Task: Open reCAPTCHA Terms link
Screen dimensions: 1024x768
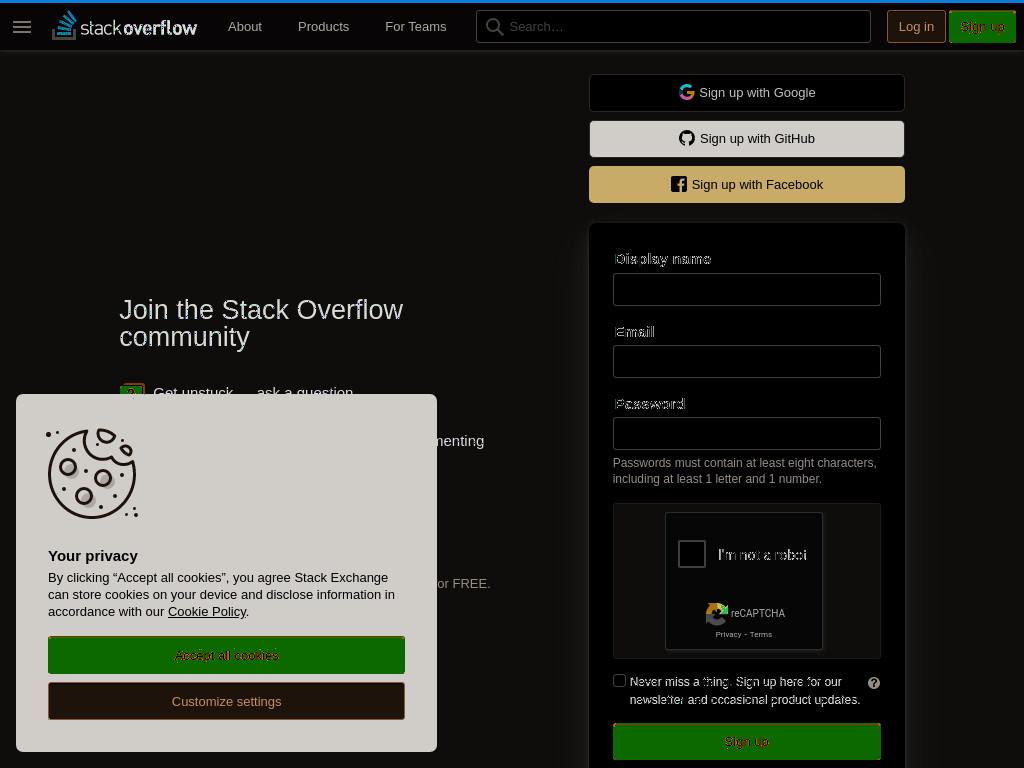Action: (x=761, y=635)
